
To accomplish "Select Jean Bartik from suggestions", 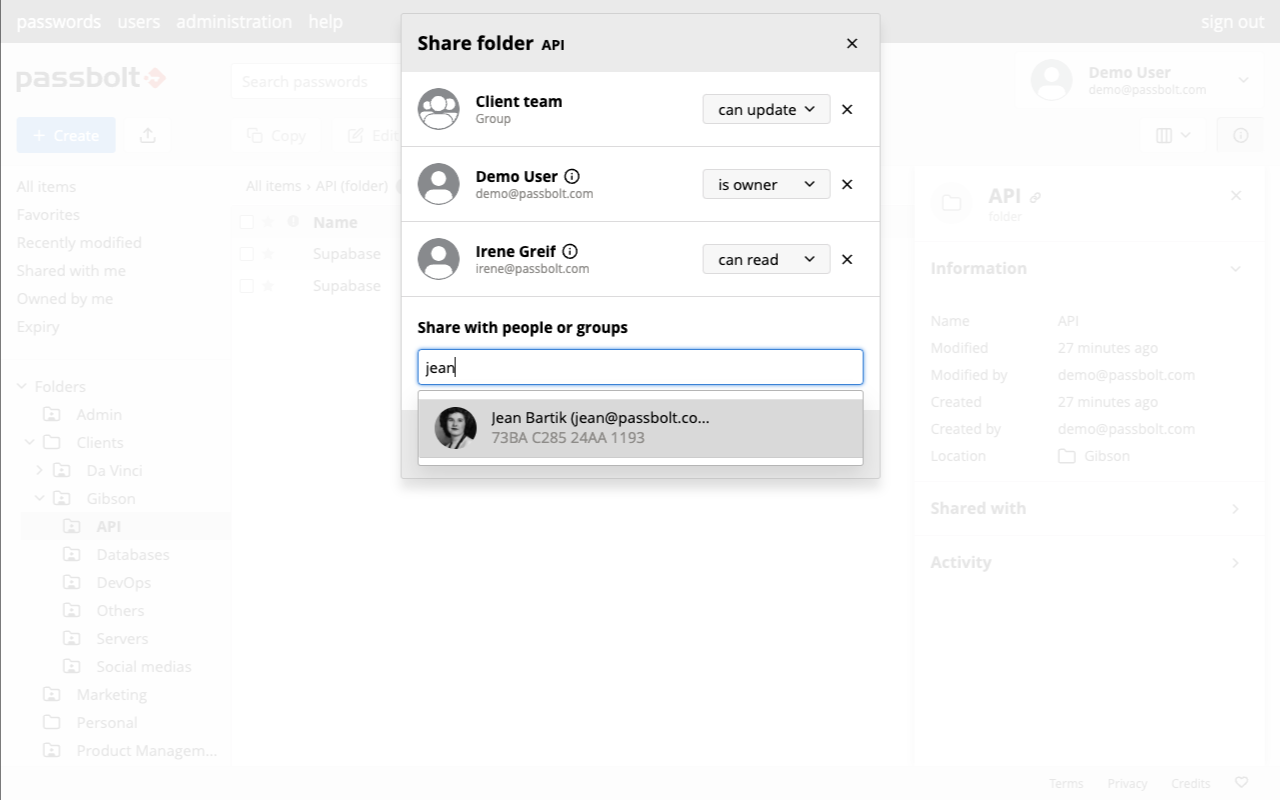I will pos(640,428).
